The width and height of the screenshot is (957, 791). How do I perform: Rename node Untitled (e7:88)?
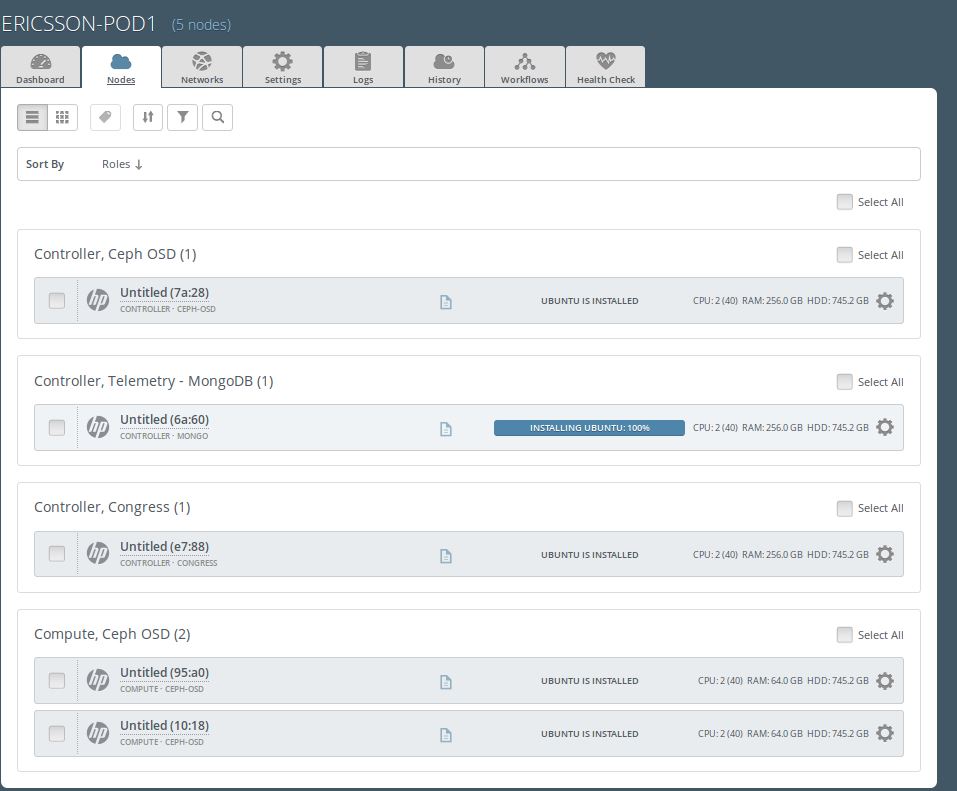click(164, 547)
